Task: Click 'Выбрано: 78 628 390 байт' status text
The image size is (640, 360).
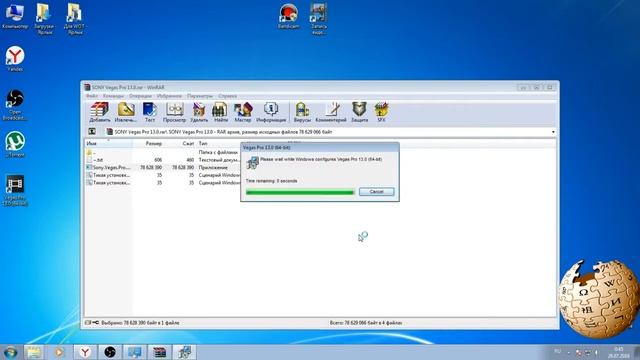Action: tap(140, 323)
